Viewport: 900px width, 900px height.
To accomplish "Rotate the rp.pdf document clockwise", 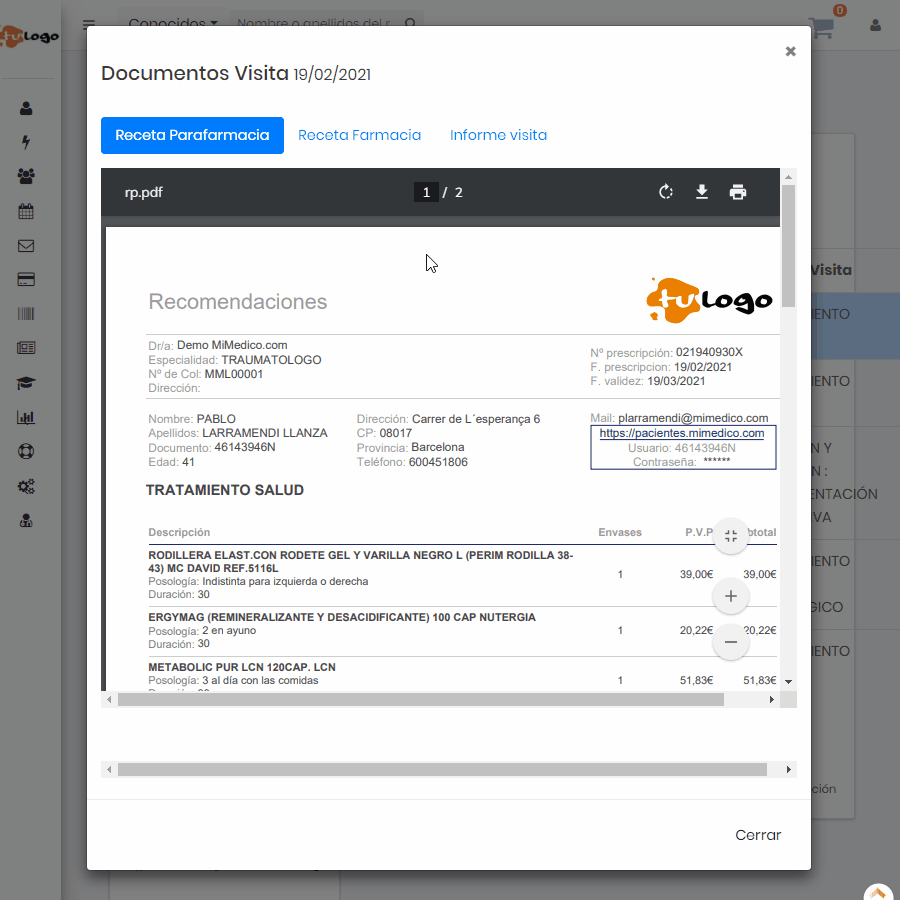I will pyautogui.click(x=666, y=192).
